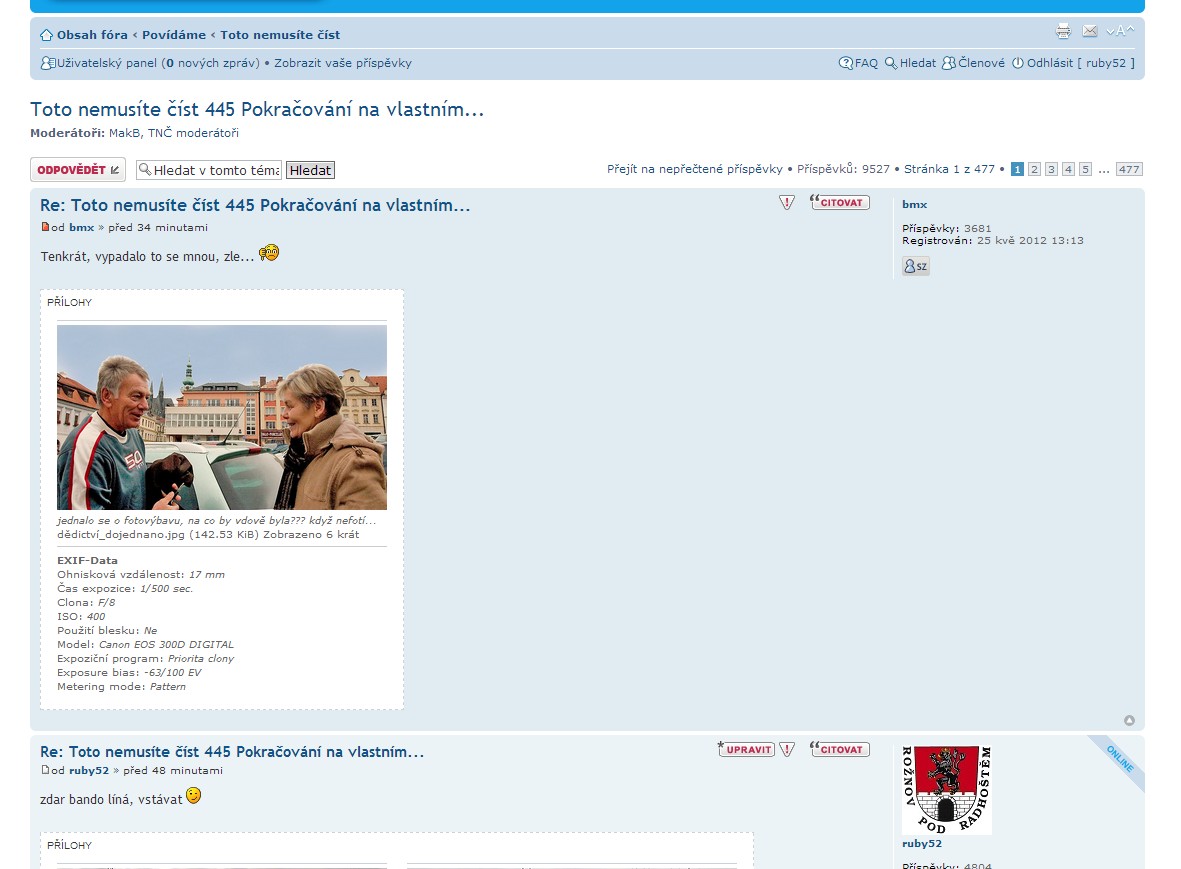Click the Odpovědět reply button
Screen dimensions: 1181x869
coord(77,170)
